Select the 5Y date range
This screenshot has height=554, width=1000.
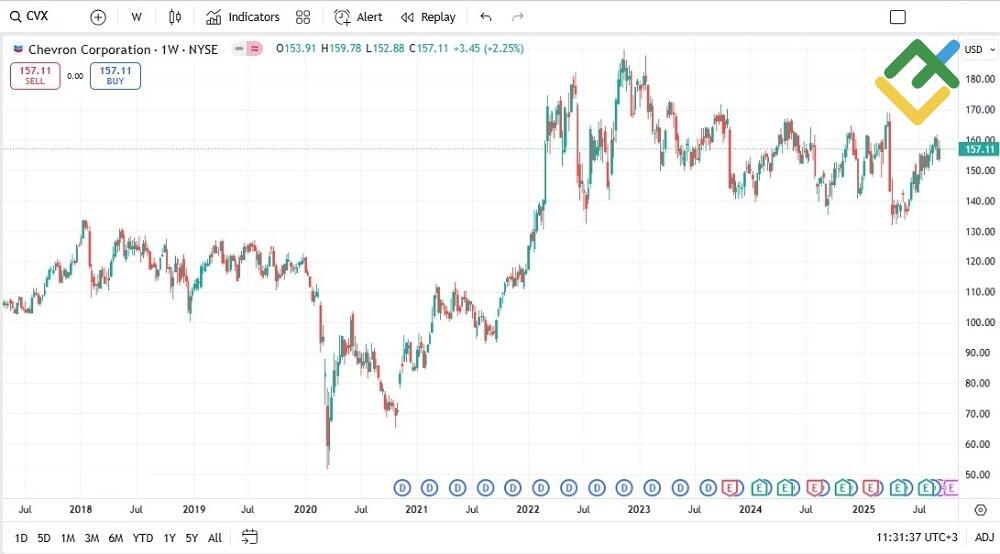click(191, 538)
